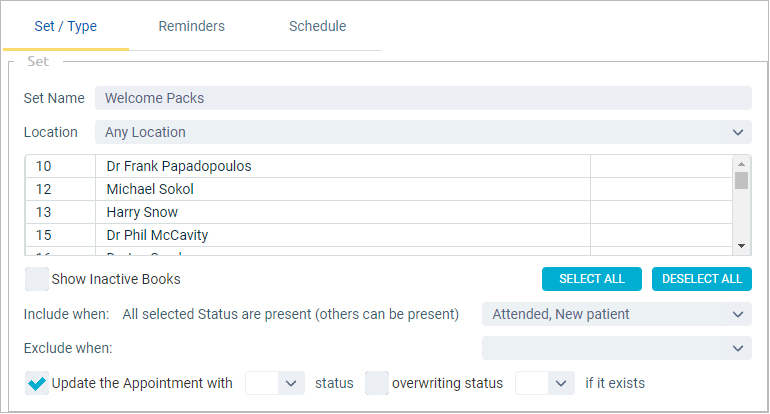Uncheck Update the Appointment with checkbox

[37, 383]
